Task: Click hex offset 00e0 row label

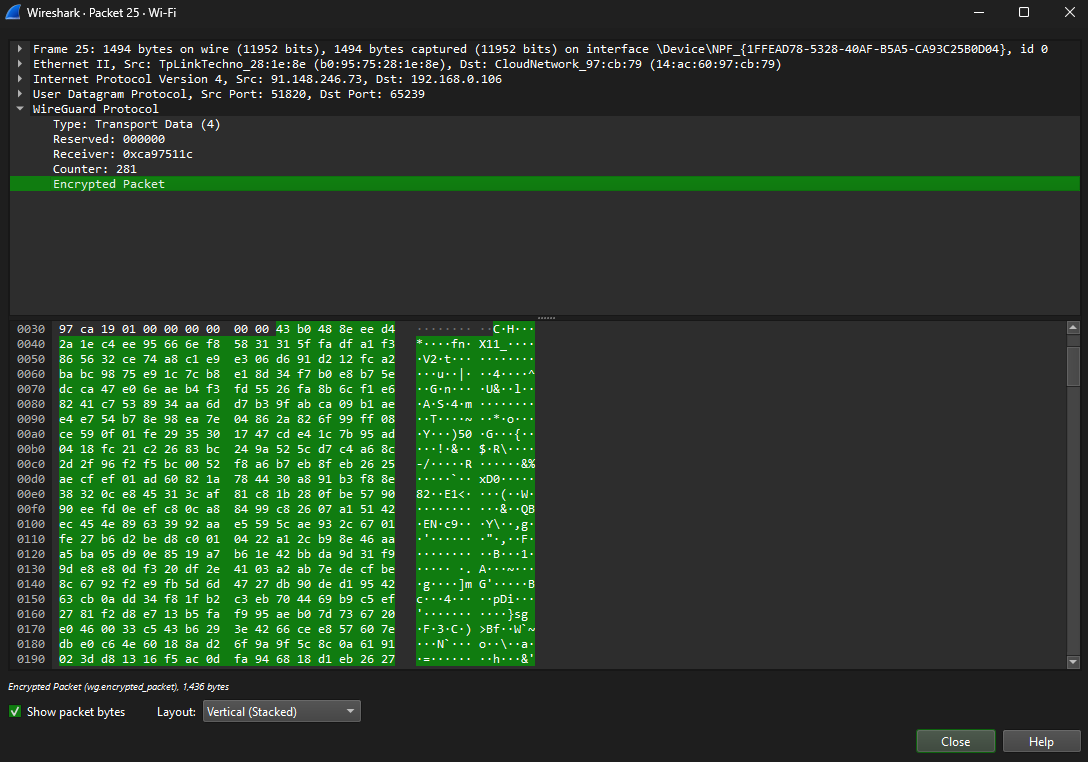Action: coord(31,494)
